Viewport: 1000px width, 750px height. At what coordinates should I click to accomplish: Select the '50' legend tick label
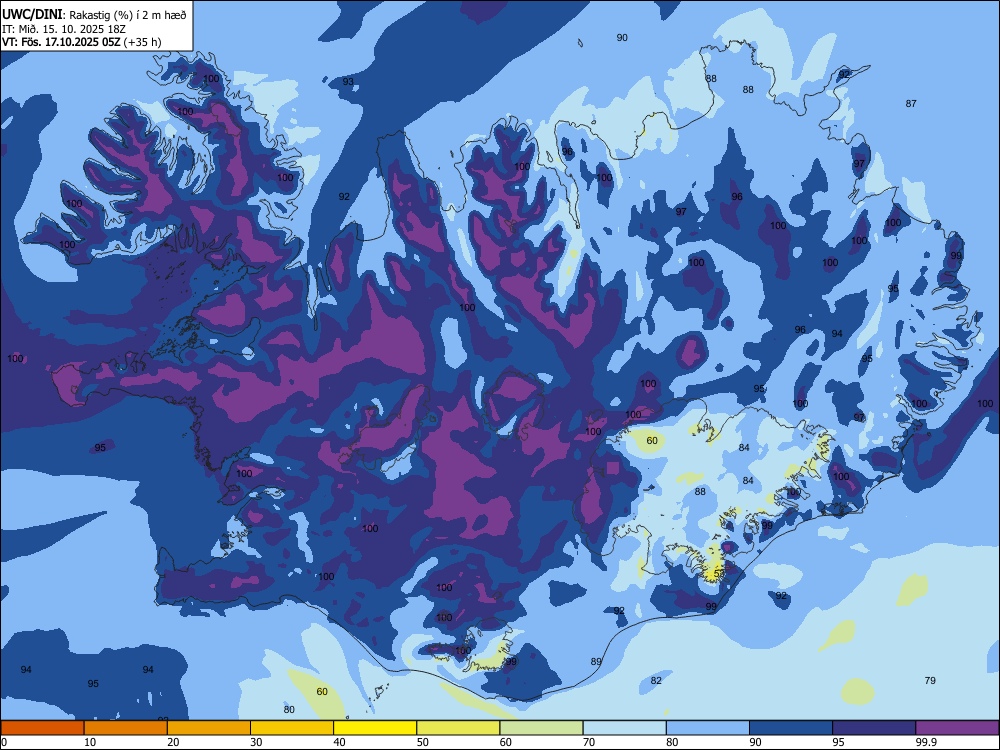(x=423, y=742)
